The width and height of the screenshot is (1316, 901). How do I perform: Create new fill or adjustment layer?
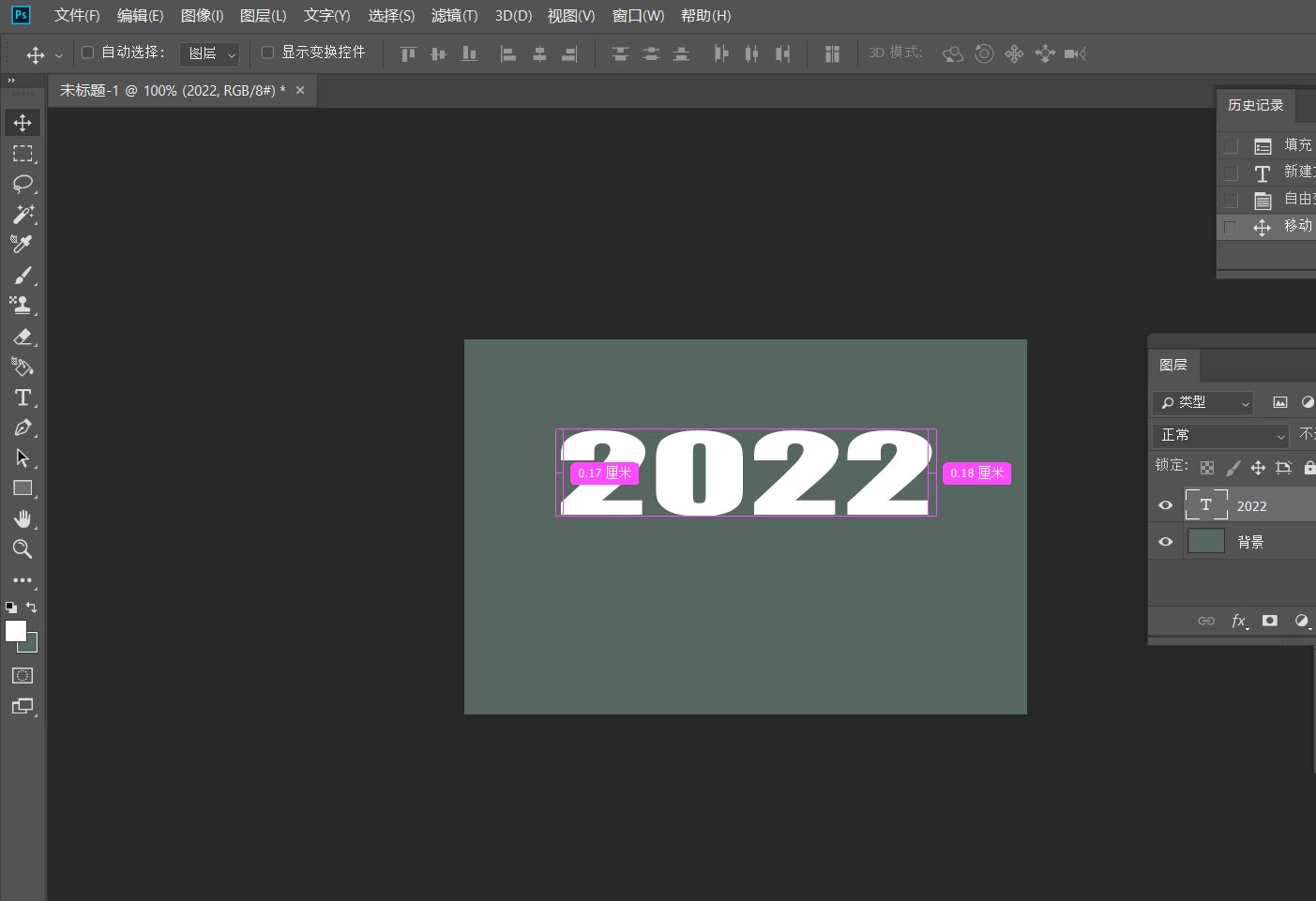click(x=1302, y=621)
